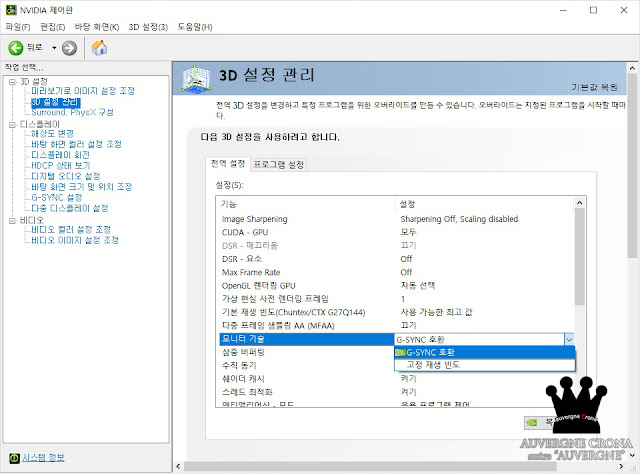640x474 pixels.
Task: Open 바탕 화면 크기 및 위치 조정
Action: point(82,187)
